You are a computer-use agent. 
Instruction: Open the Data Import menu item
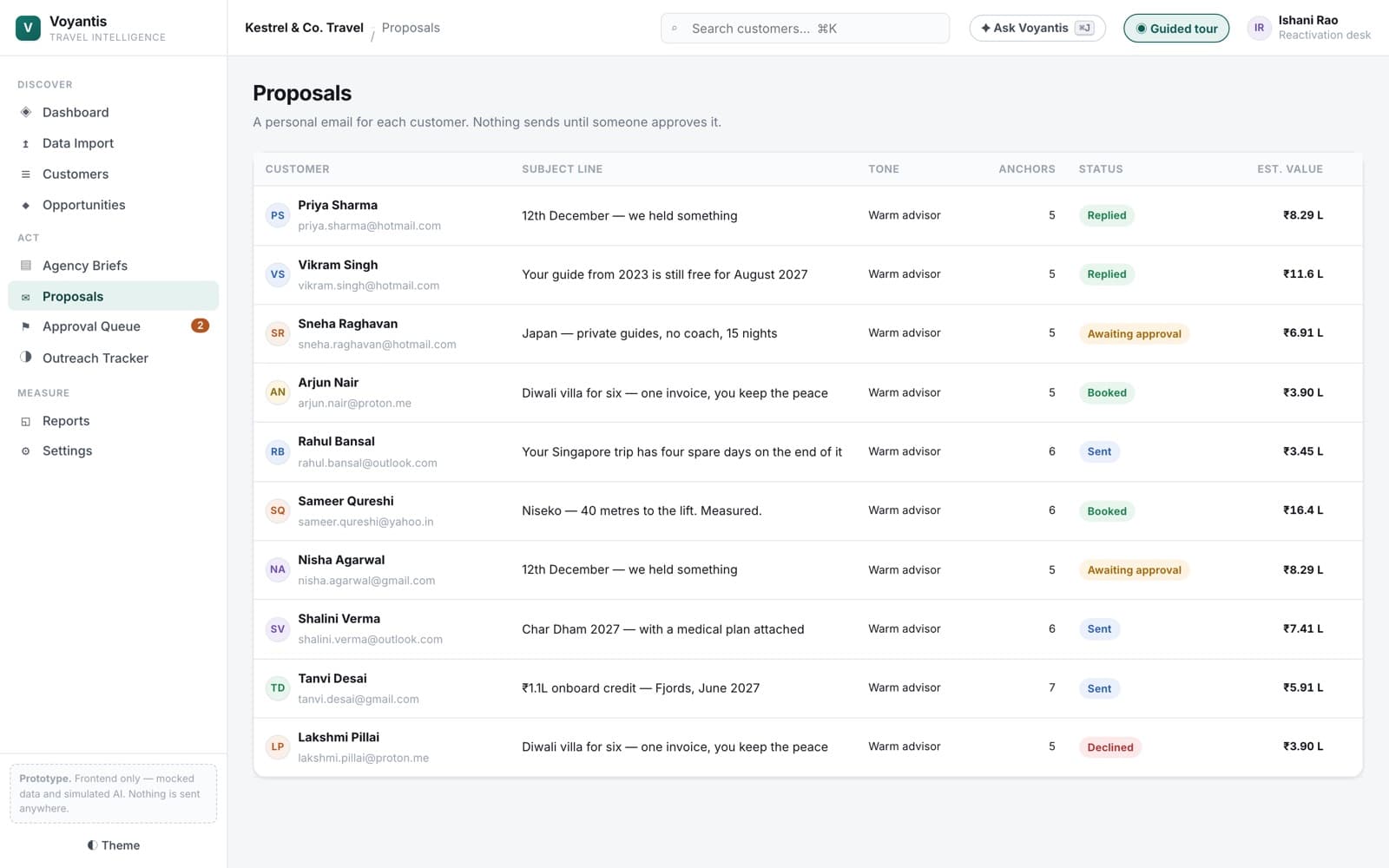pos(113,143)
